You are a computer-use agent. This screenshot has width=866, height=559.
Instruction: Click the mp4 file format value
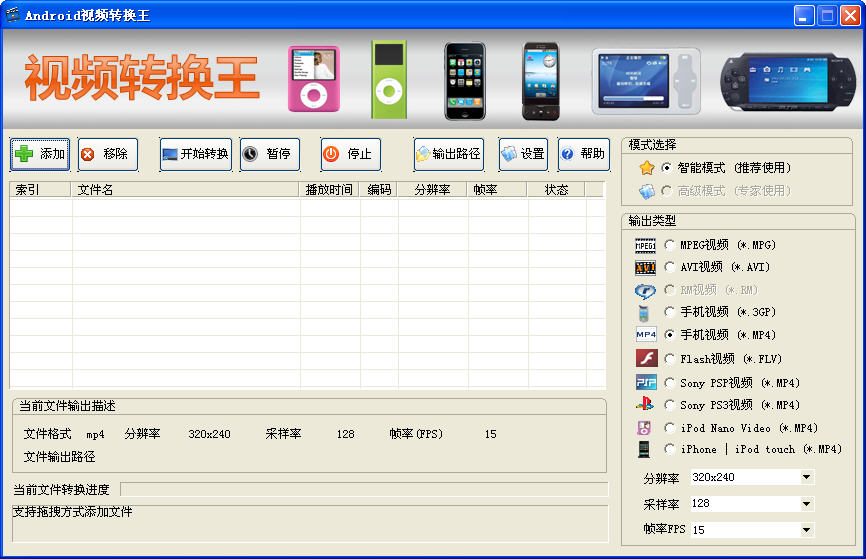click(95, 435)
